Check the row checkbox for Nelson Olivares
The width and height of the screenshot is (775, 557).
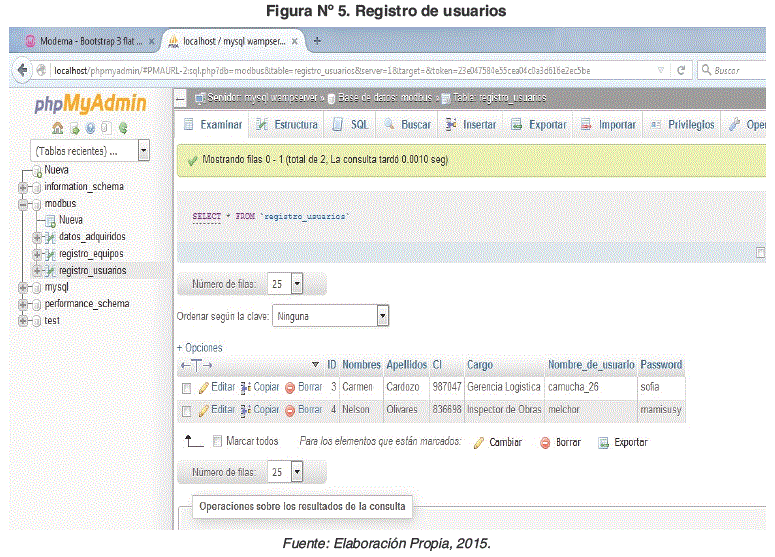point(186,410)
